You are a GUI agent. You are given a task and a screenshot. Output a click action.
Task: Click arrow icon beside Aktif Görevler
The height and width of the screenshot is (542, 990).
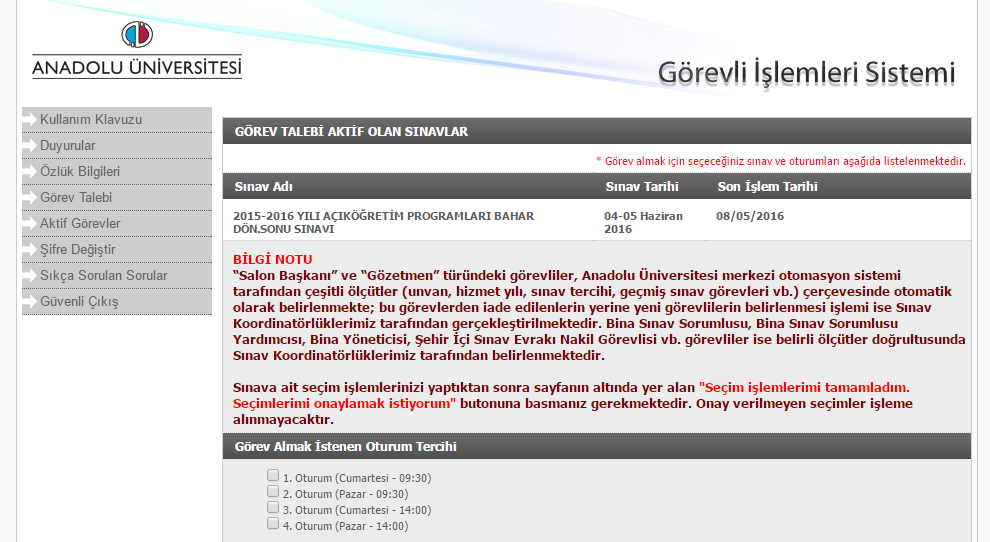pos(30,223)
